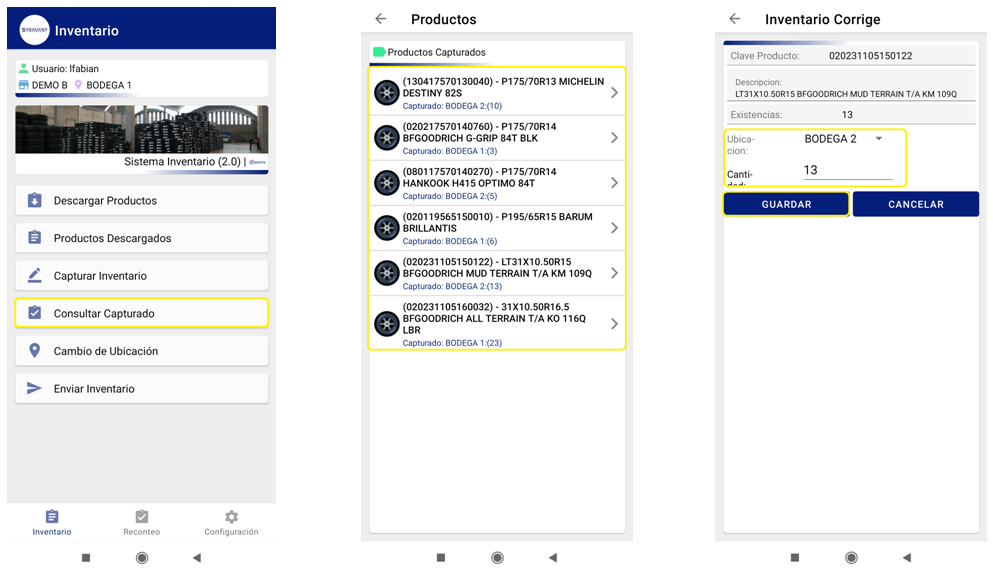993x577 pixels.
Task: Click the Existencias value 13
Action: tap(847, 115)
